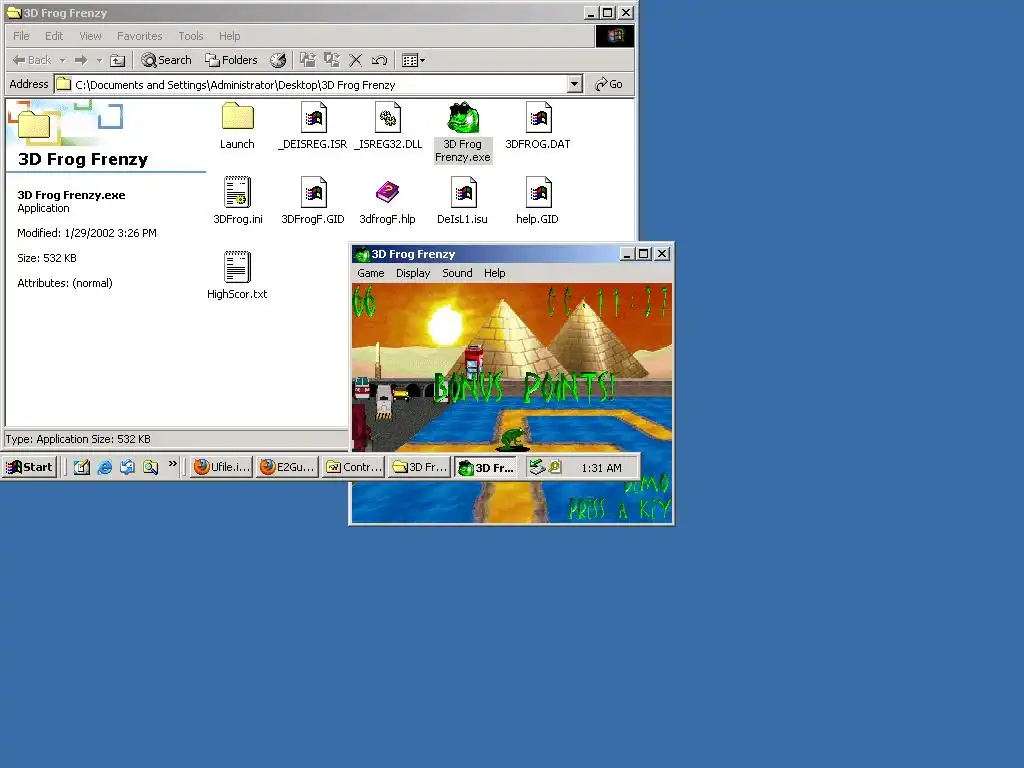Toggle the Folders pane button

click(231, 60)
